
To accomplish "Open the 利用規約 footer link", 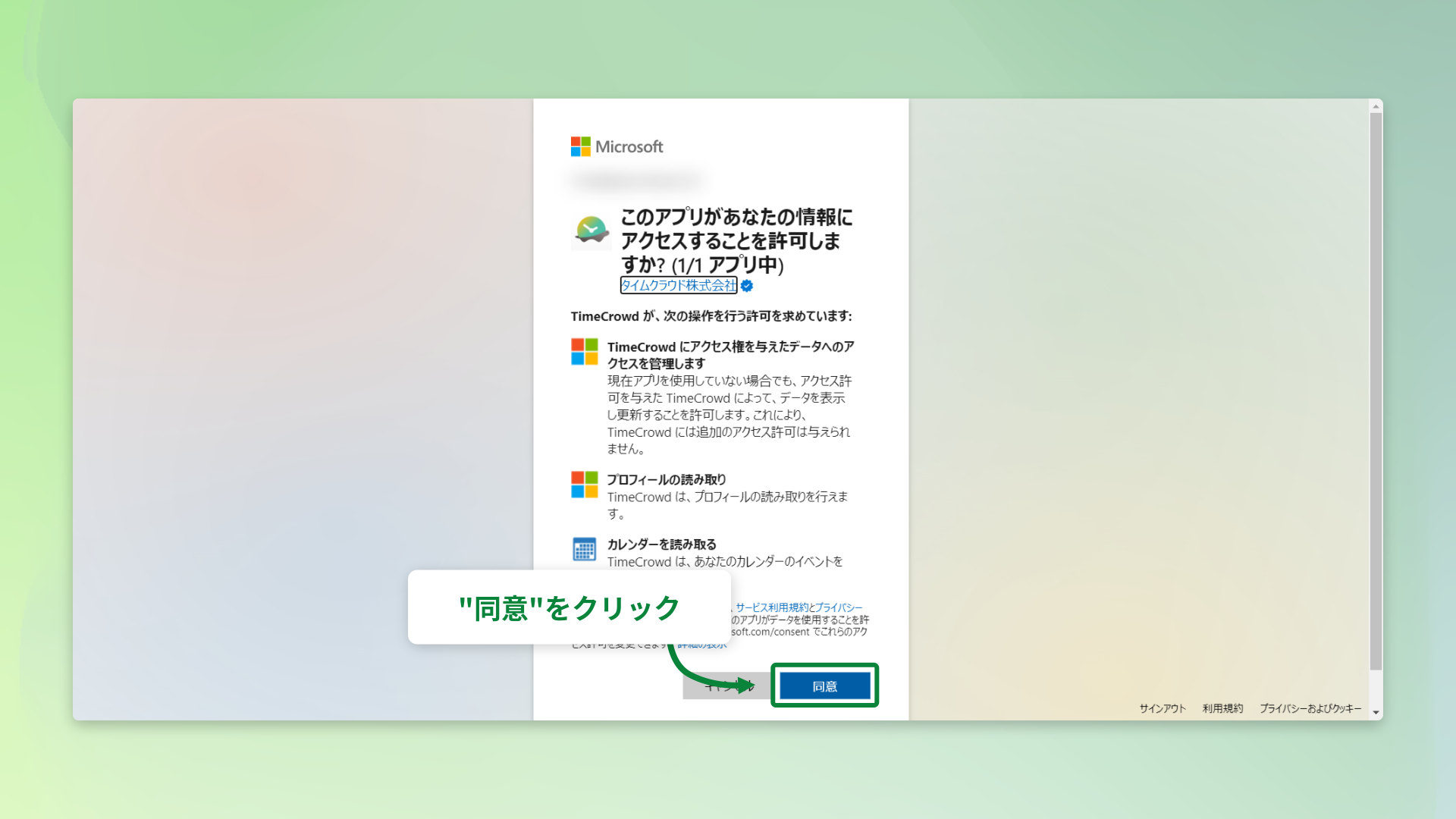I will (x=1222, y=708).
